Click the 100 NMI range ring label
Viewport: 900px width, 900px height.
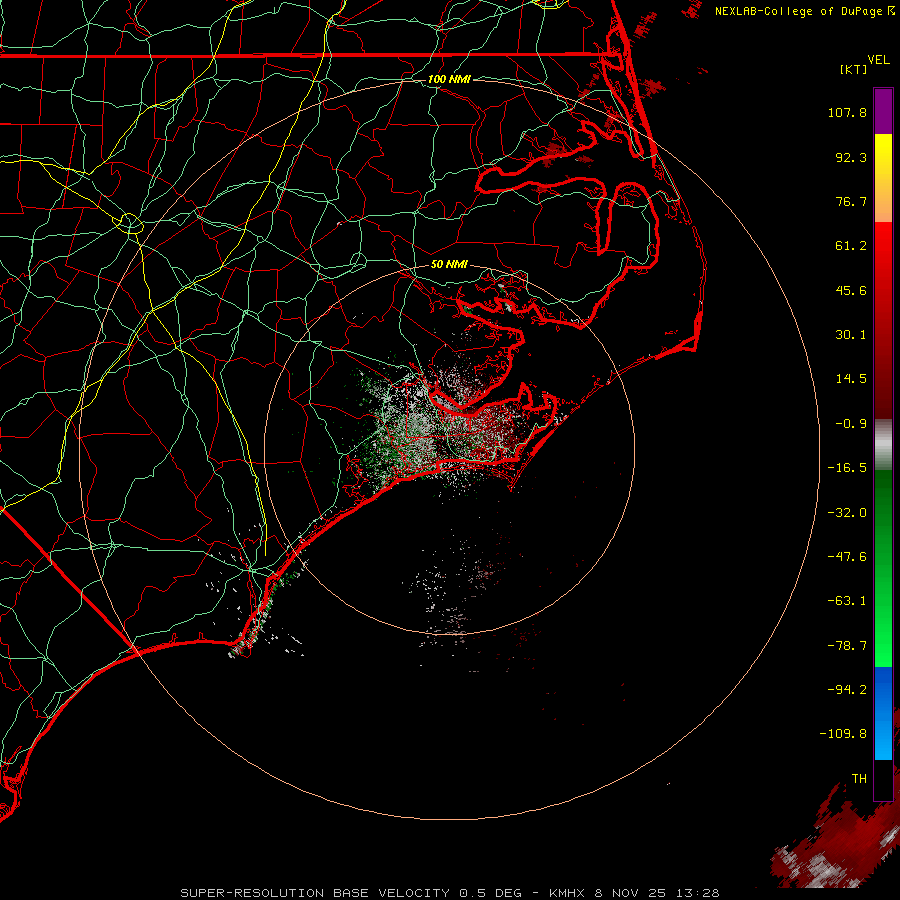click(x=449, y=79)
